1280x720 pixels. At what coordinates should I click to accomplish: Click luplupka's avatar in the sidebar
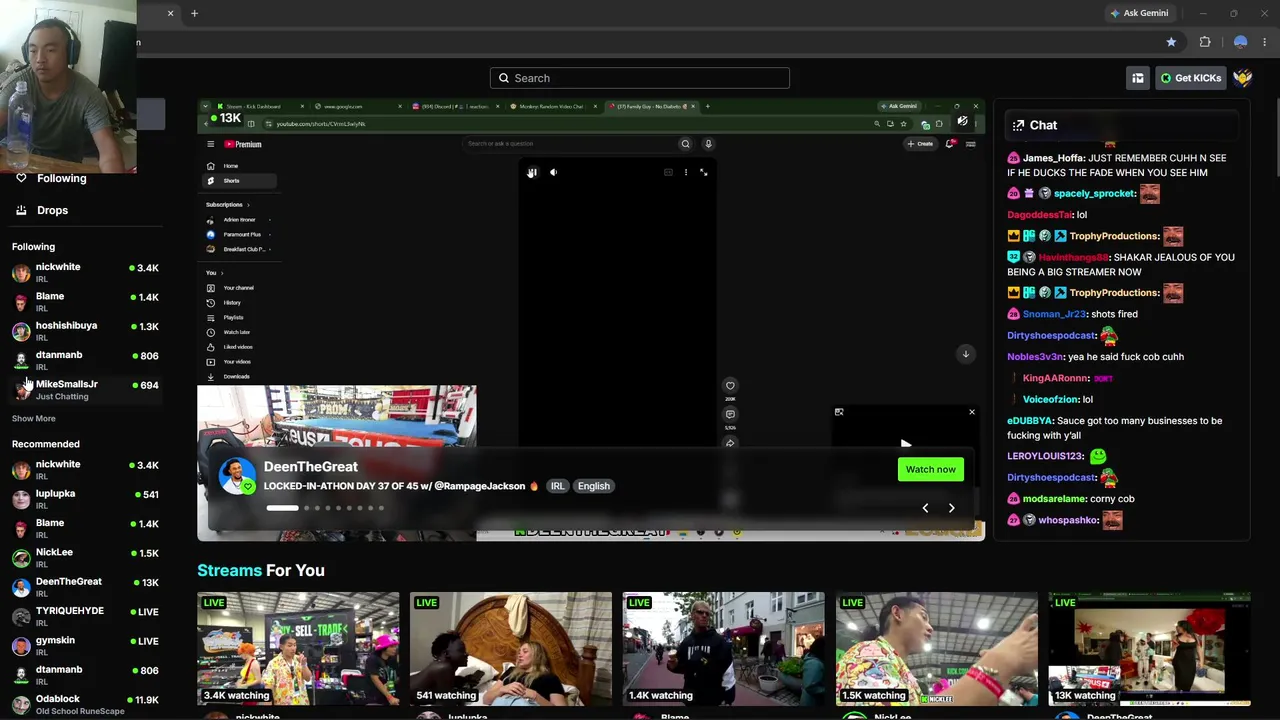tap(21, 499)
